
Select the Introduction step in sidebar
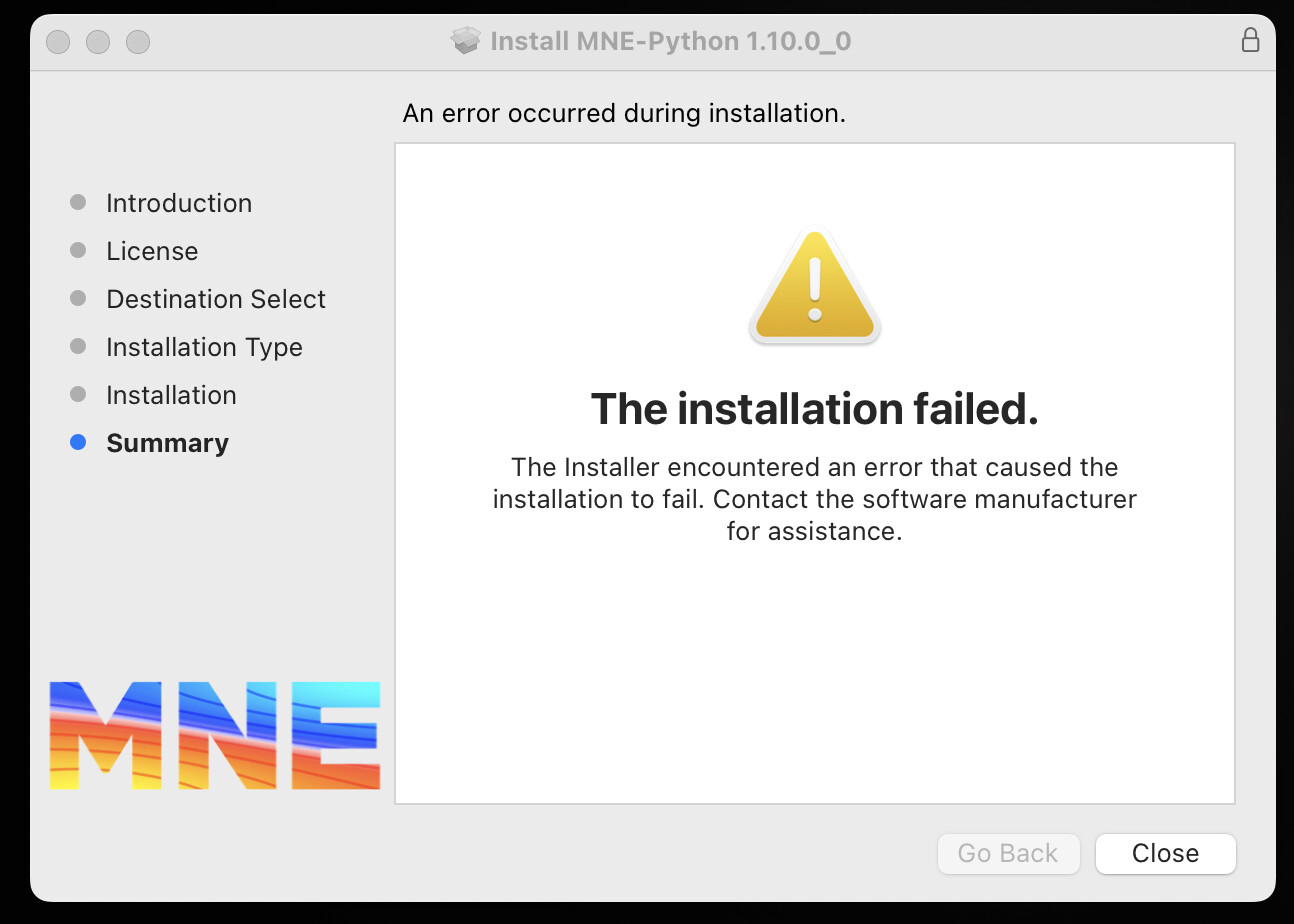[179, 203]
